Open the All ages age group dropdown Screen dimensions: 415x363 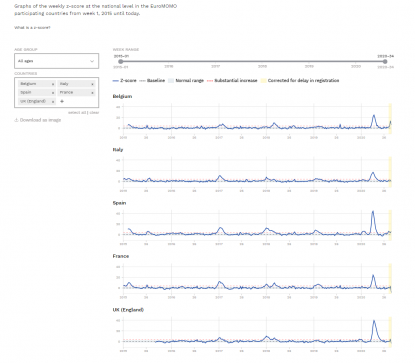(x=56, y=61)
